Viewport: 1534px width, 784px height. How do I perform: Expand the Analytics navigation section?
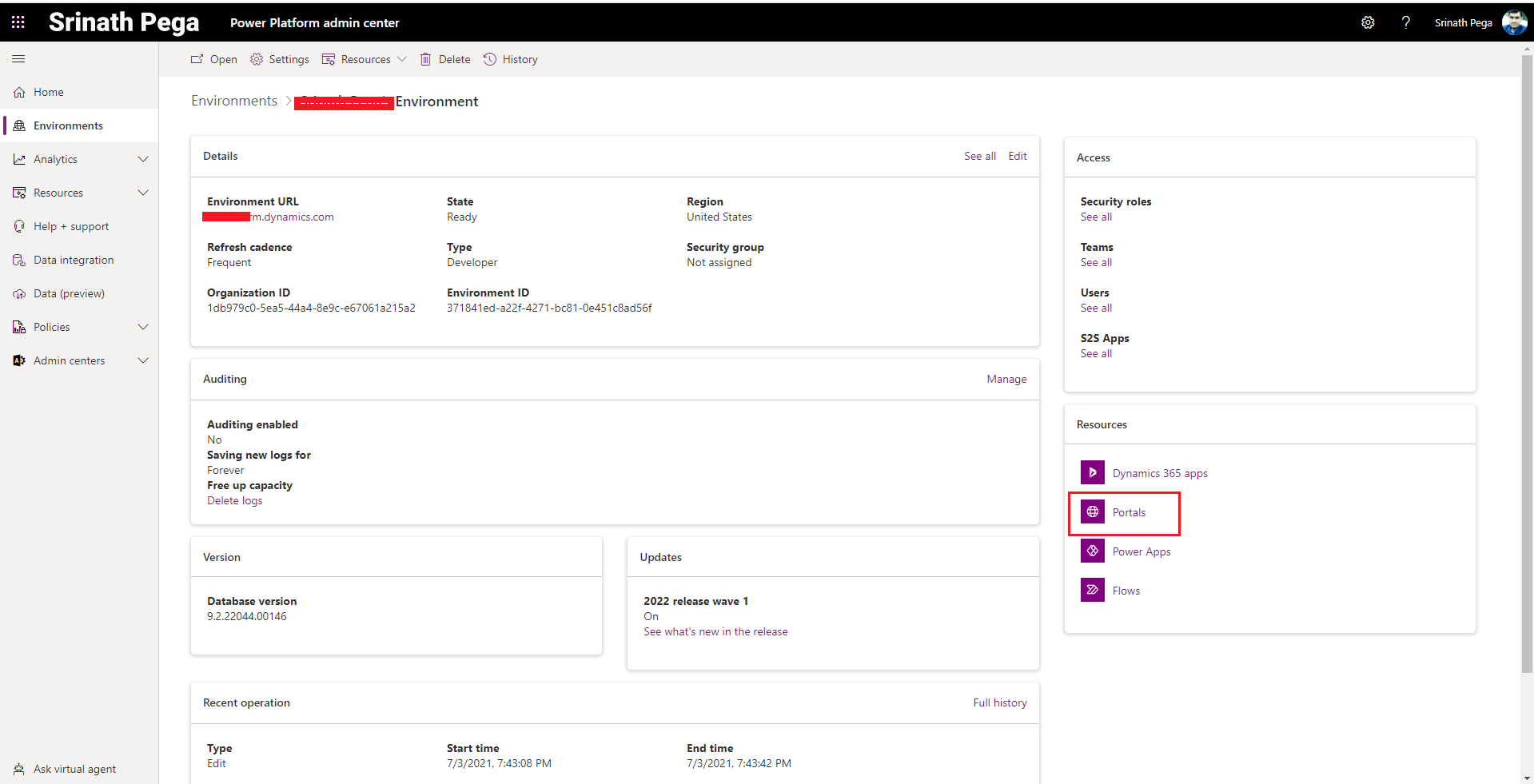click(143, 159)
